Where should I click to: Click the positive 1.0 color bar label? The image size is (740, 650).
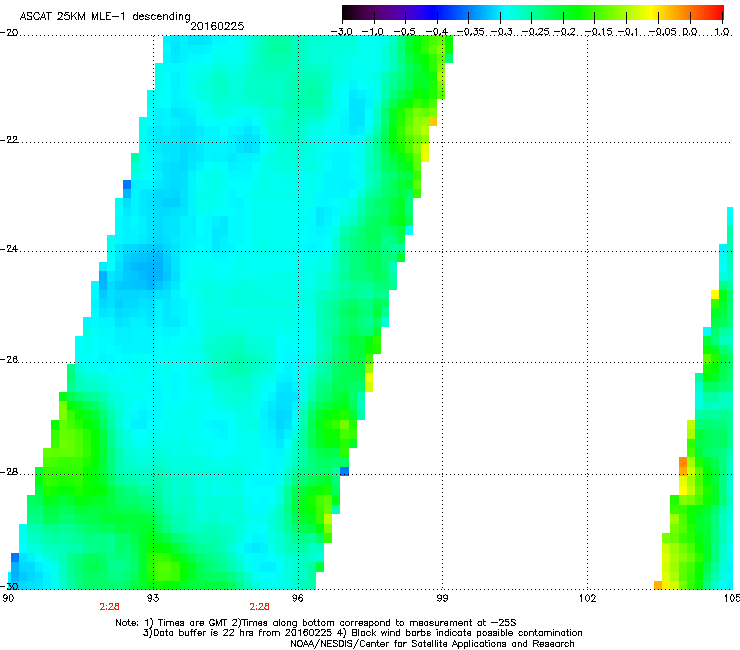click(x=722, y=32)
